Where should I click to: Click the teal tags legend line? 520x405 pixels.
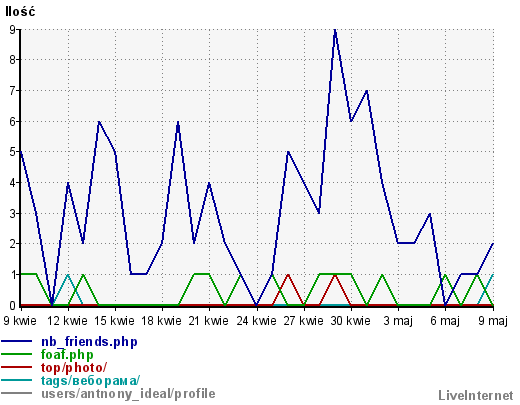tap(17, 380)
